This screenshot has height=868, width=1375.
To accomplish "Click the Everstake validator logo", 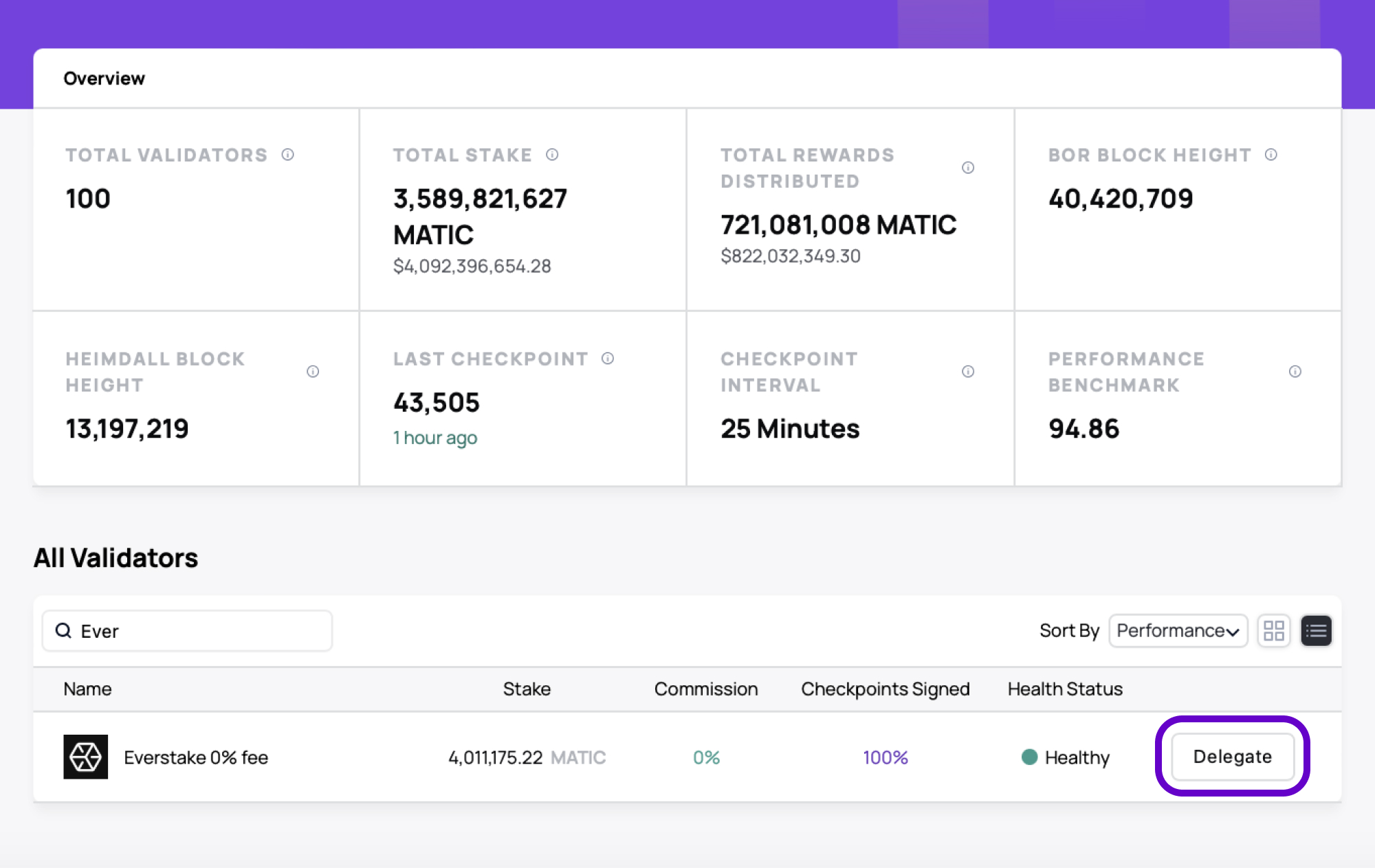I will point(85,757).
